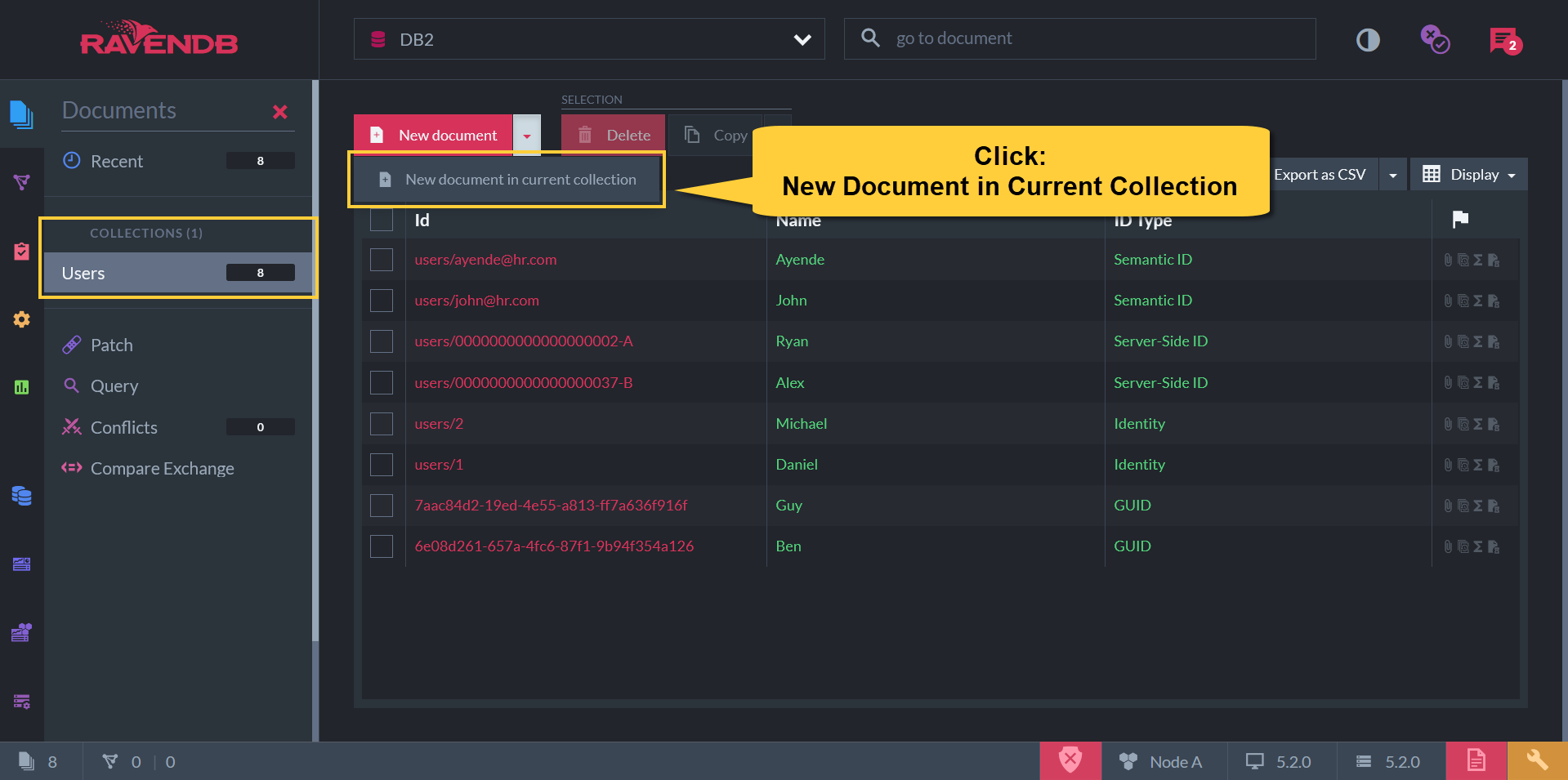The image size is (1568, 780).
Task: Click the Daniel name cell
Action: [x=797, y=465]
